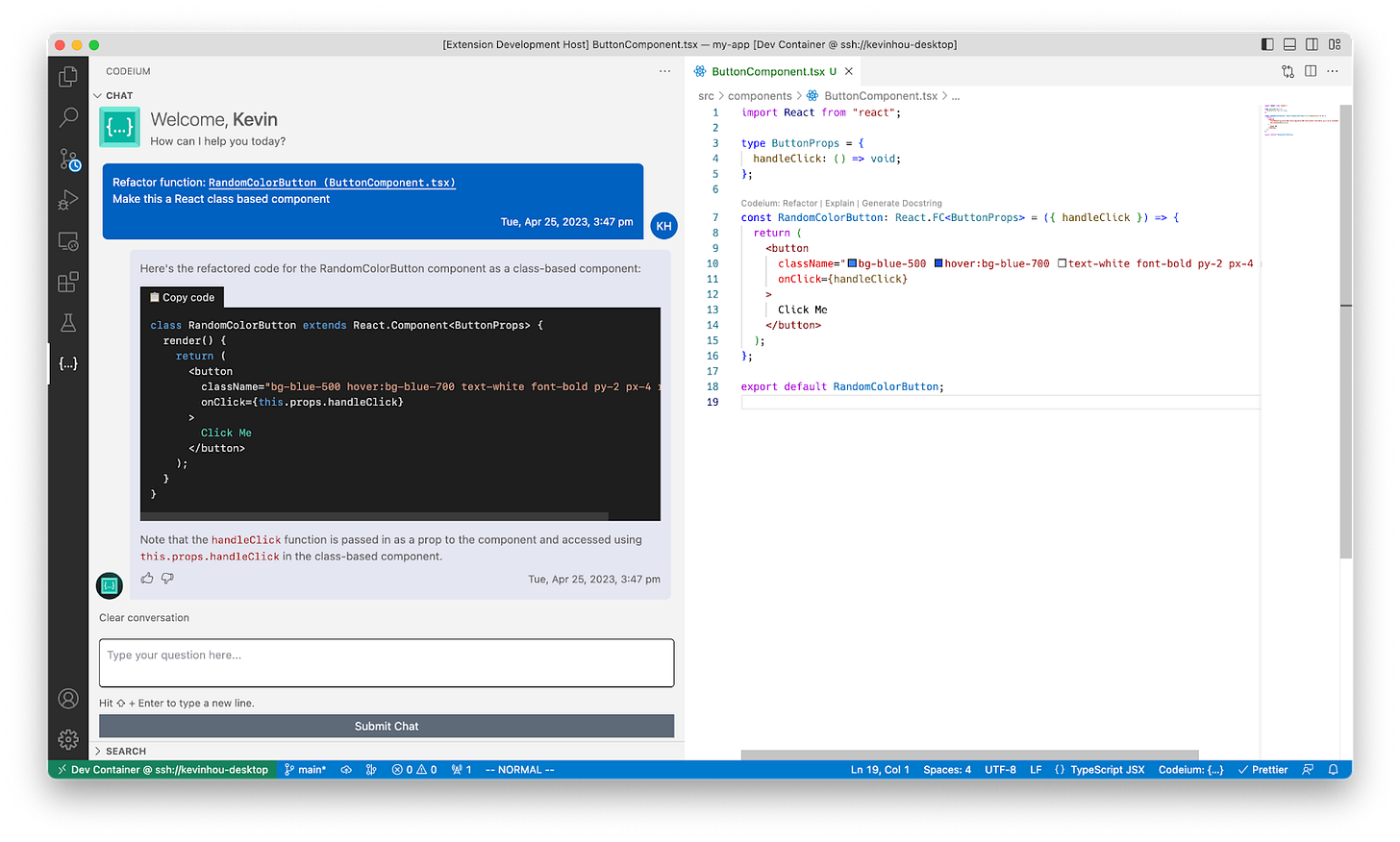Click the text-white color swatch
This screenshot has width=1400, height=842.
[1062, 263]
